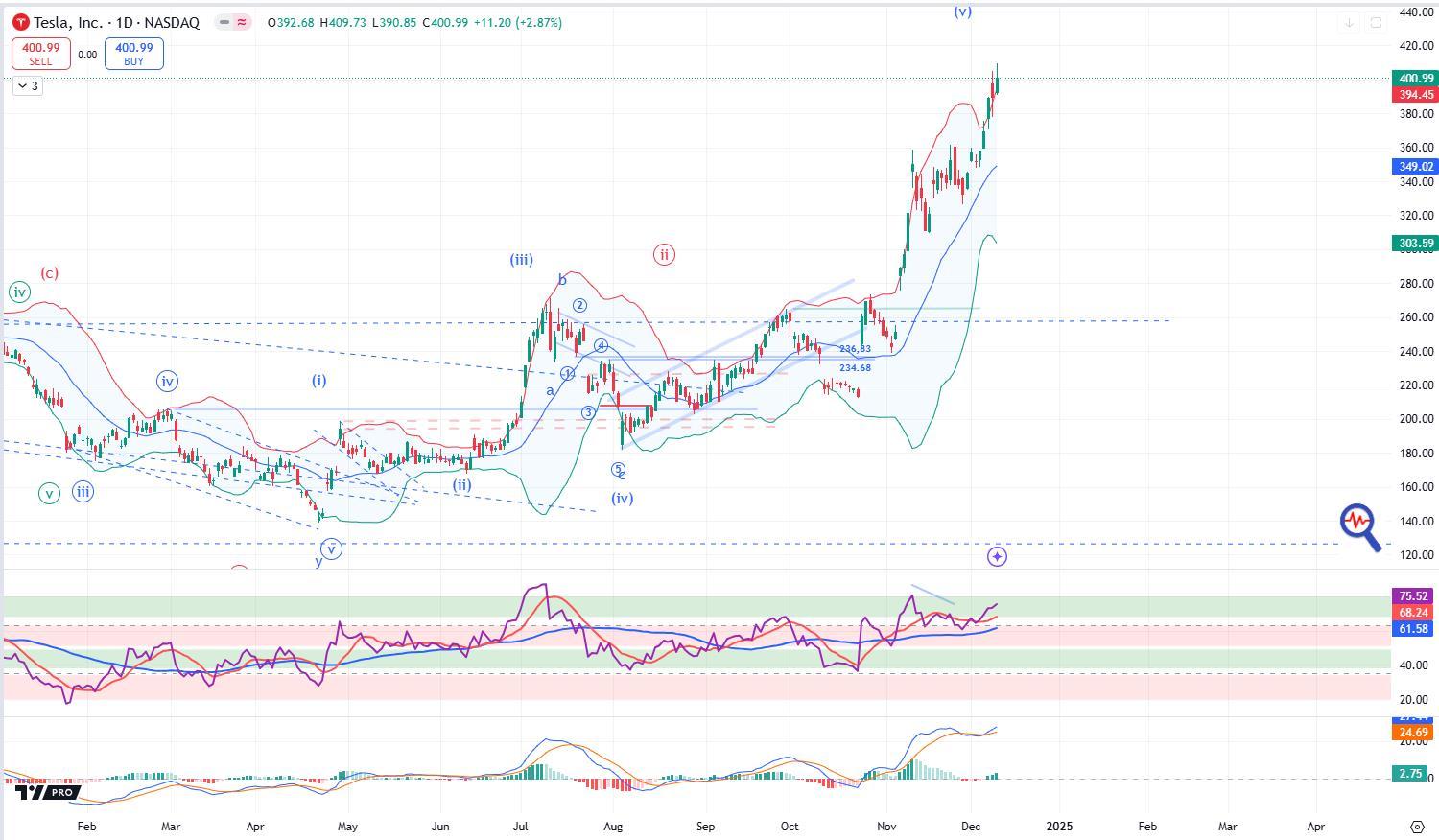Select the blue (iv) wave label below August low
The image size is (1439, 840).
623,499
